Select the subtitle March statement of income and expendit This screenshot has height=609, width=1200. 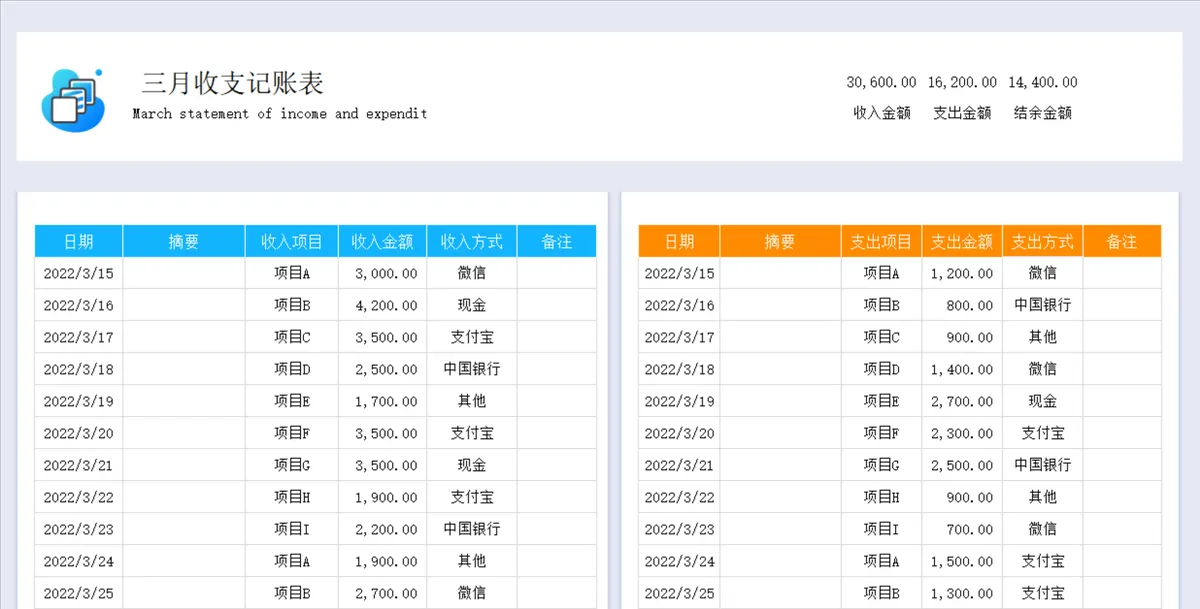click(280, 114)
